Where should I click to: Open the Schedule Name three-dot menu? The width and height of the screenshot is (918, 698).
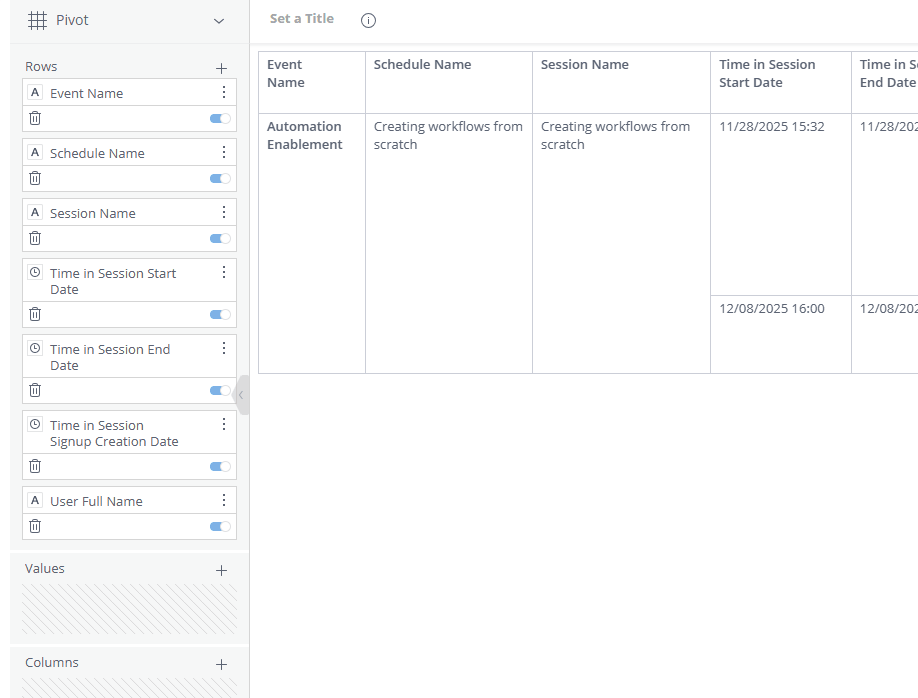click(x=224, y=151)
